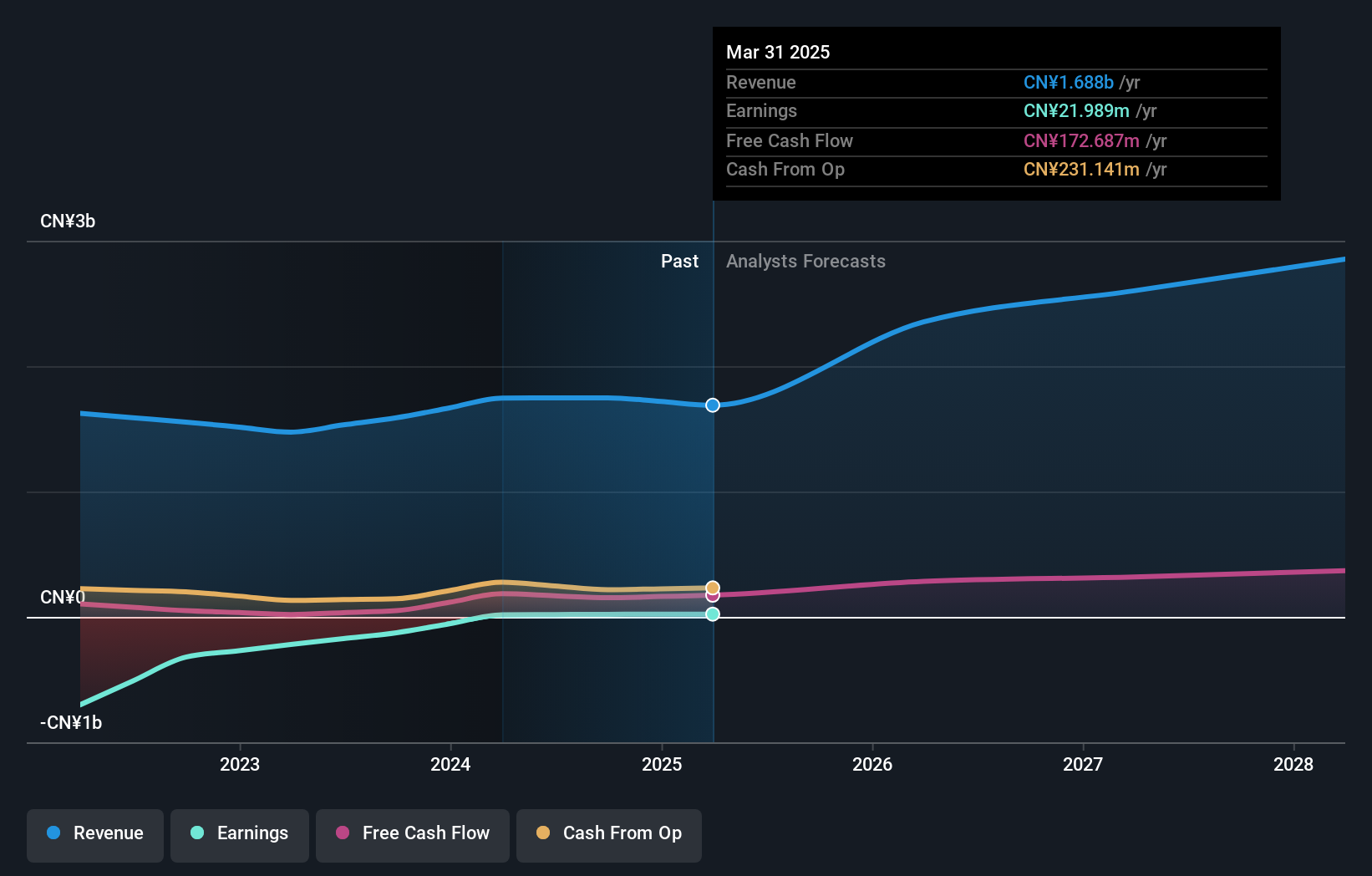Select the orange Cash From Op chart marker
Viewport: 1372px width, 876px height.
coord(712,588)
